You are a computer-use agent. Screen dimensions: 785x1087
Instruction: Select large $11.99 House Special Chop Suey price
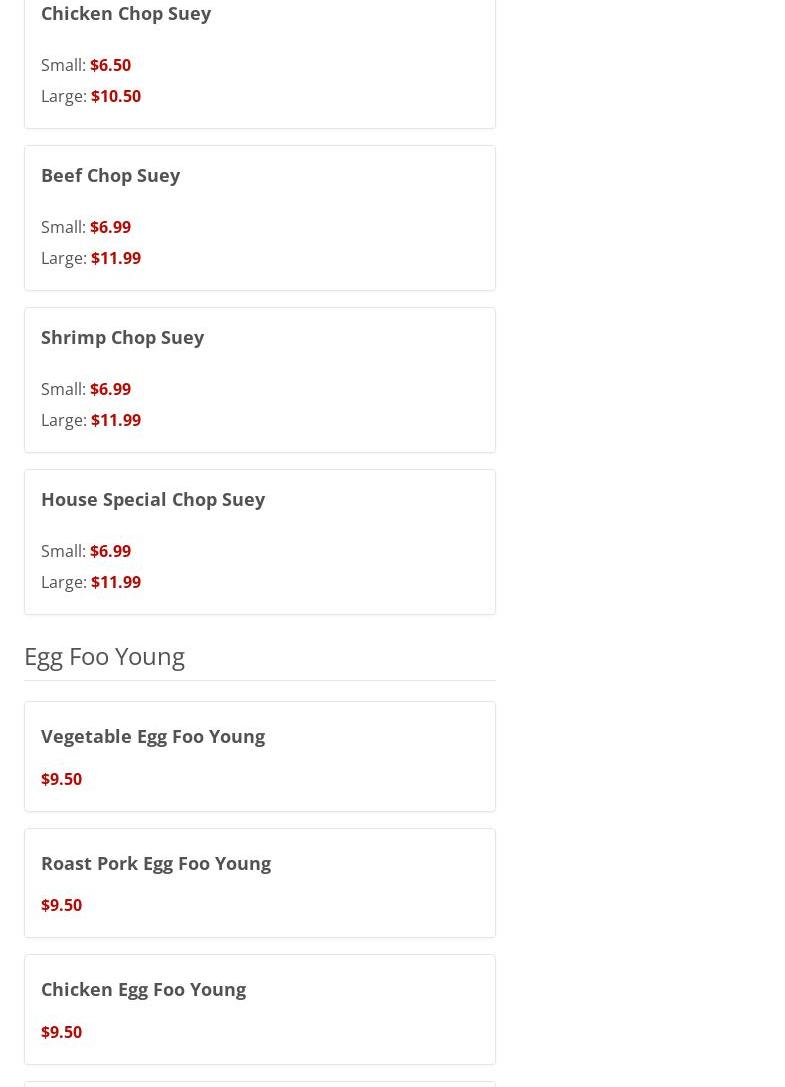click(x=116, y=582)
